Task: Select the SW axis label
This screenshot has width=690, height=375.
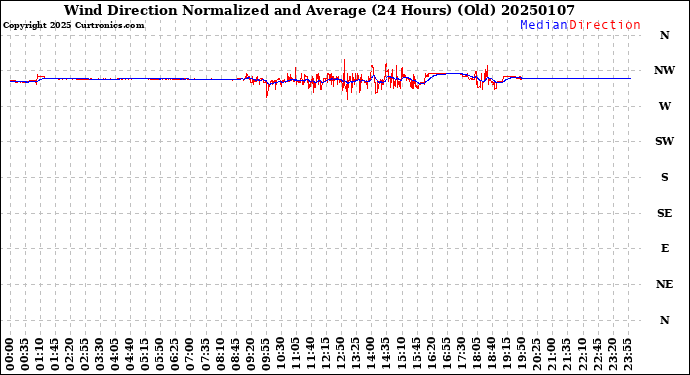Action: [x=664, y=141]
